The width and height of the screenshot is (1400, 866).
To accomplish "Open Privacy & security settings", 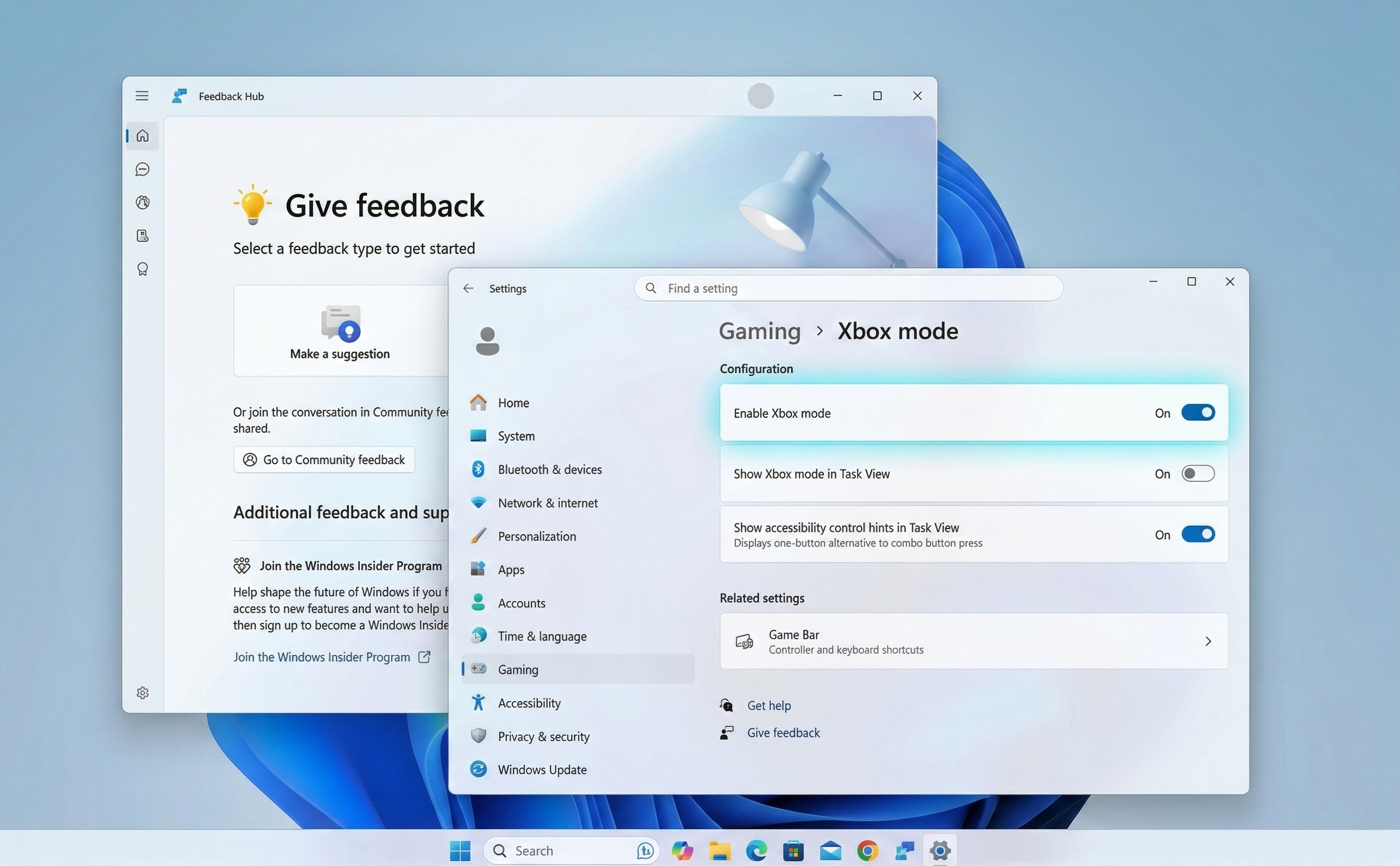I will click(543, 736).
